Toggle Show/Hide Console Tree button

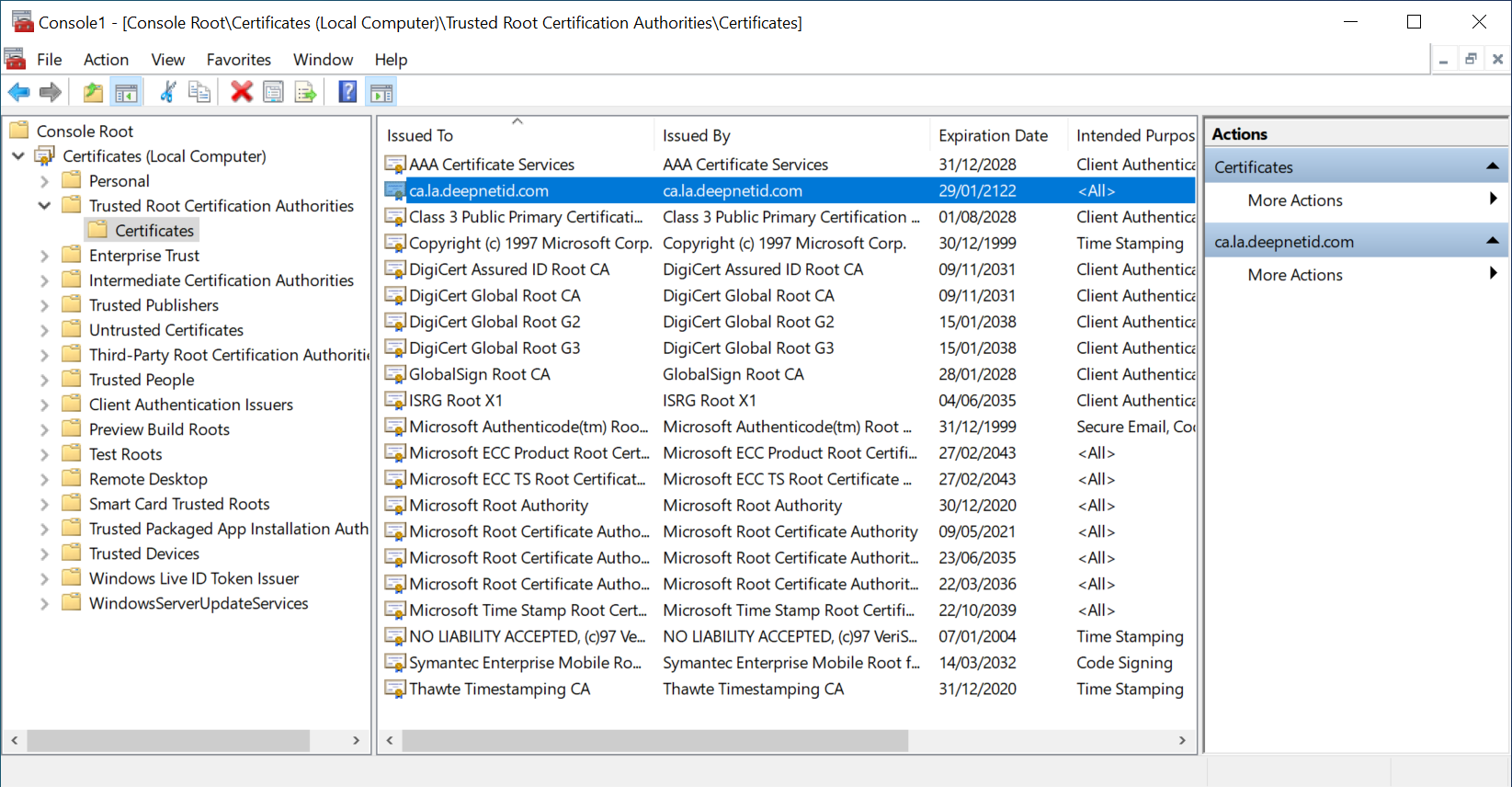[x=126, y=92]
